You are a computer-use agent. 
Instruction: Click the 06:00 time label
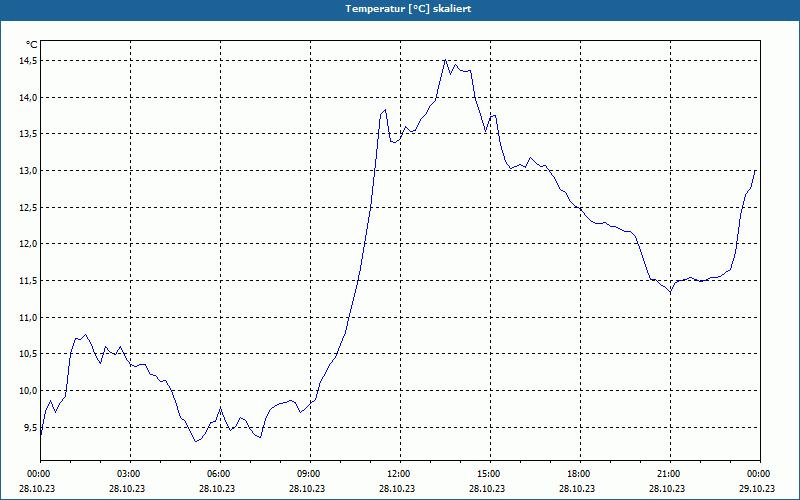tap(220, 474)
